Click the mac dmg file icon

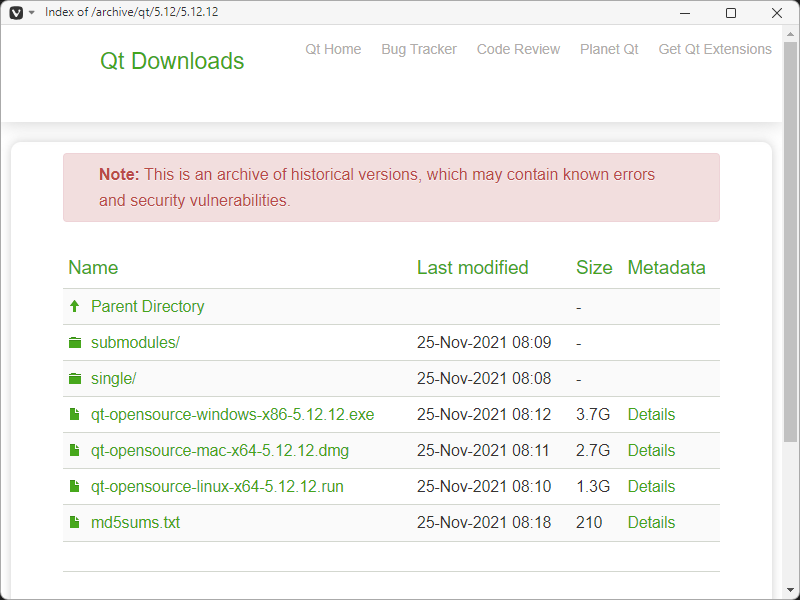pyautogui.click(x=74, y=451)
